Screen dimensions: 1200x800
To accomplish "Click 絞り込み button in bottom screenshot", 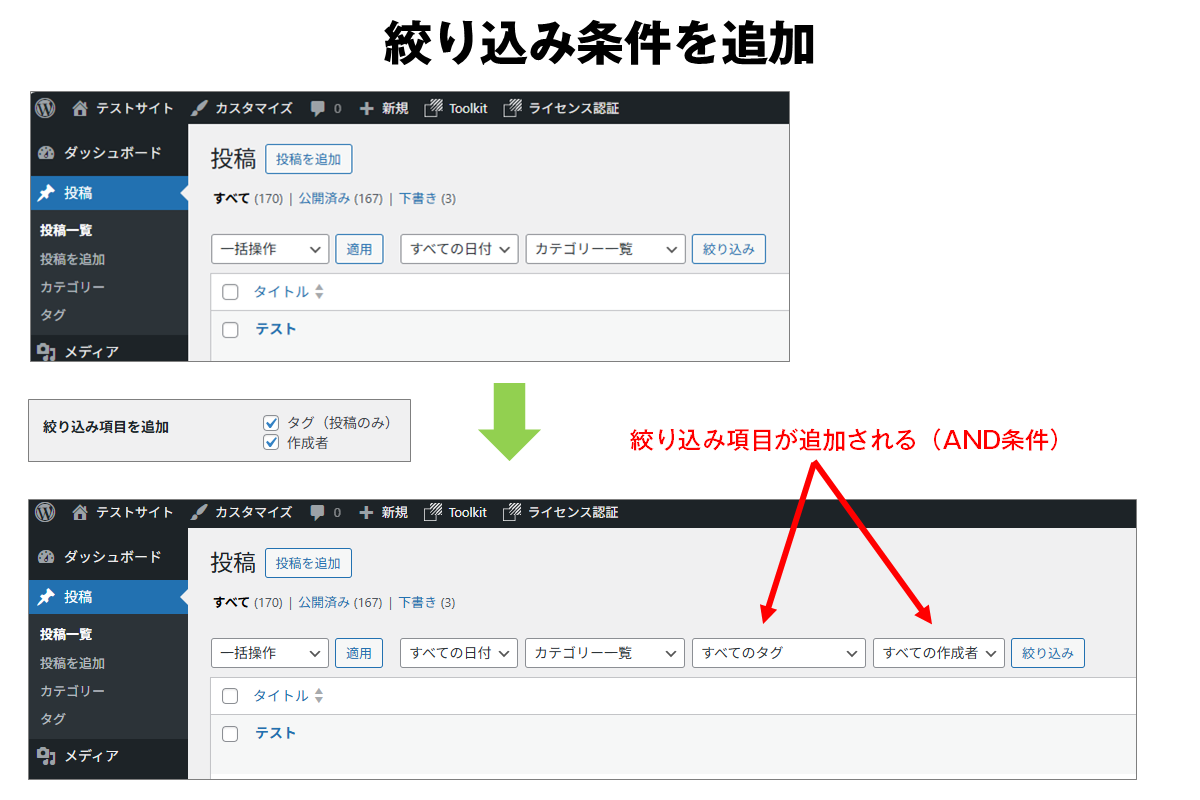I will [1048, 653].
